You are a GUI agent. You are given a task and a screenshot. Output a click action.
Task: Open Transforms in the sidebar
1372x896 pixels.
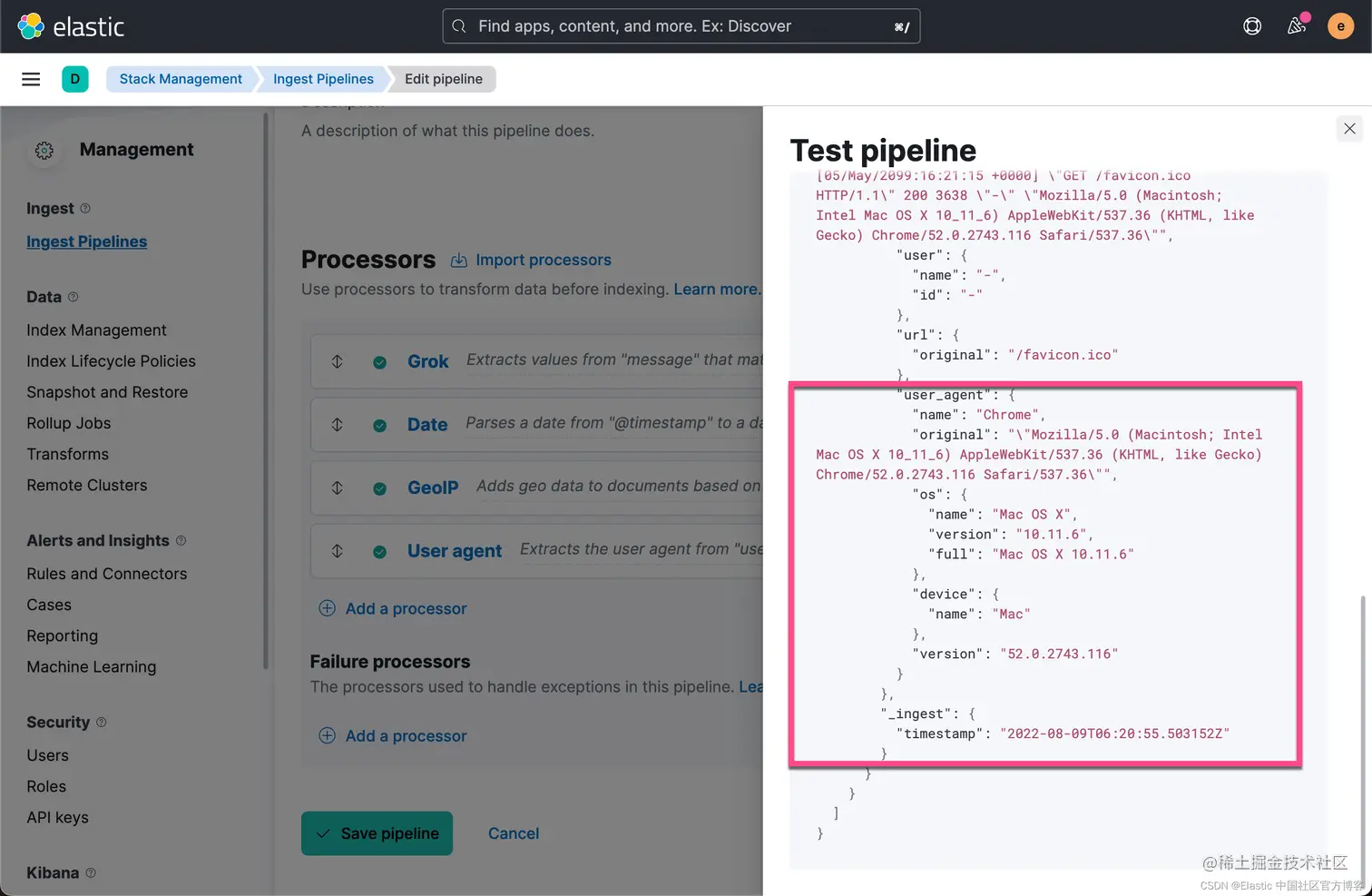point(67,454)
